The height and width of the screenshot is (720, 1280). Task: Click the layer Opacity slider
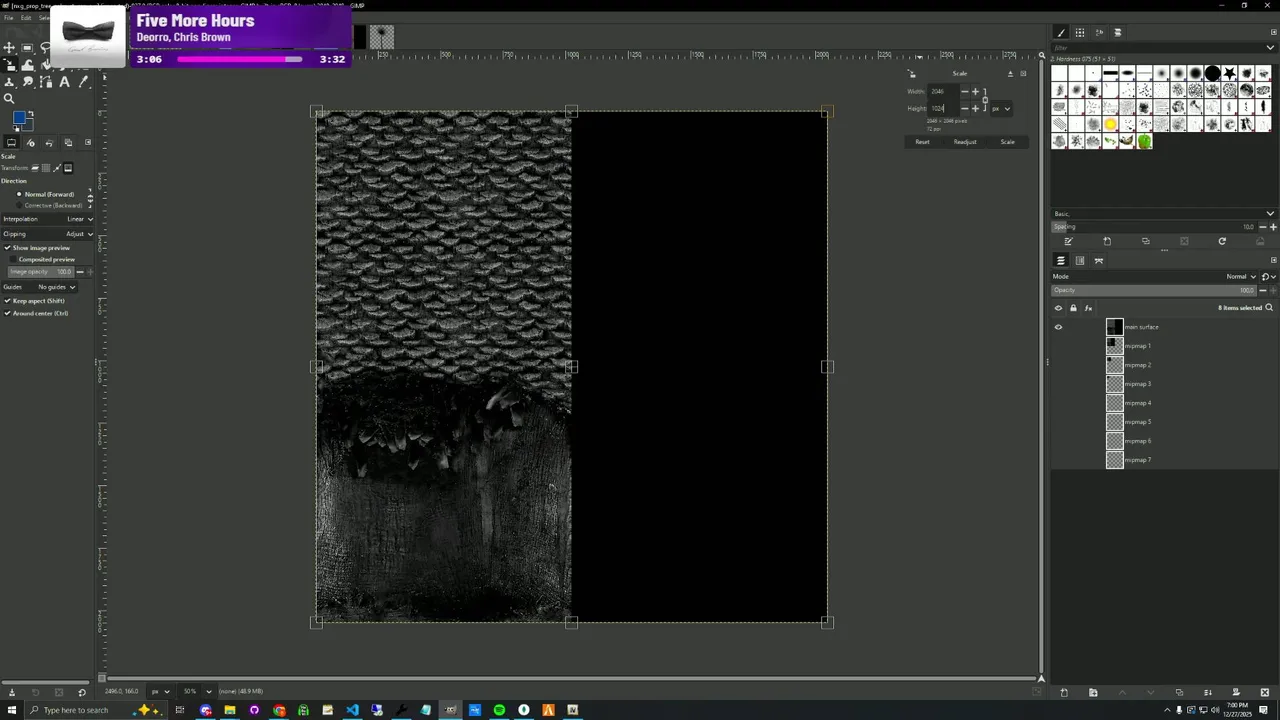point(1154,290)
